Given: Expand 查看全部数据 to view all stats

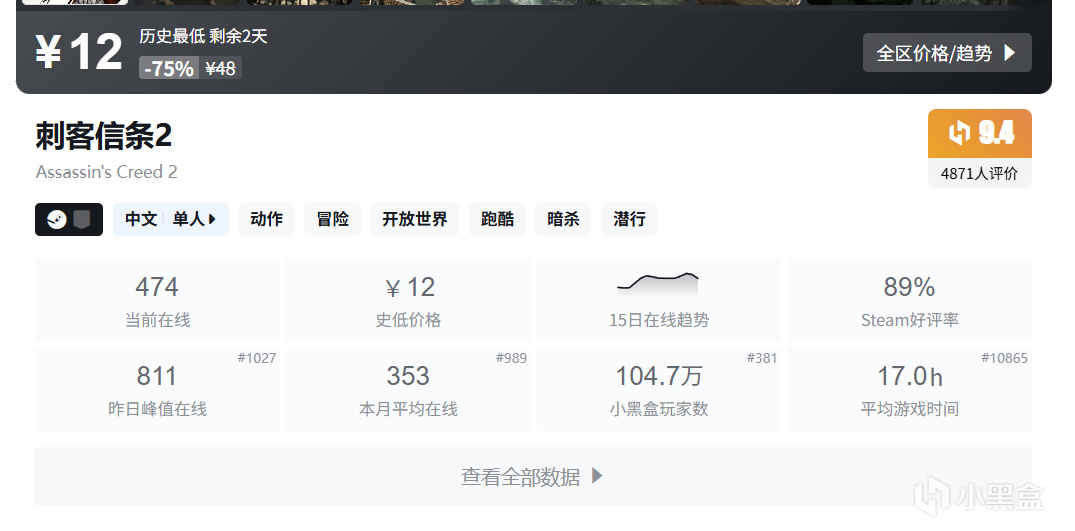Looking at the screenshot, I should point(533,476).
